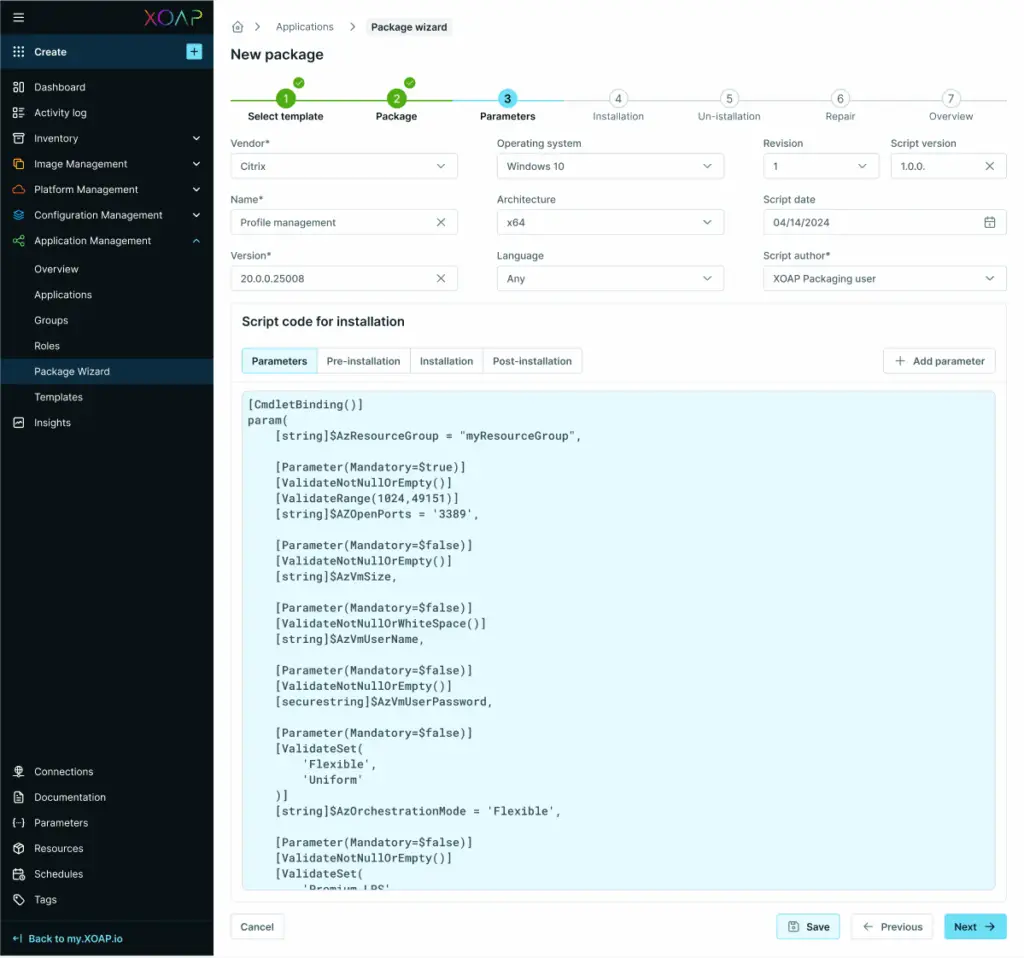Jump to step 7 Overview in wizard

click(x=950, y=99)
